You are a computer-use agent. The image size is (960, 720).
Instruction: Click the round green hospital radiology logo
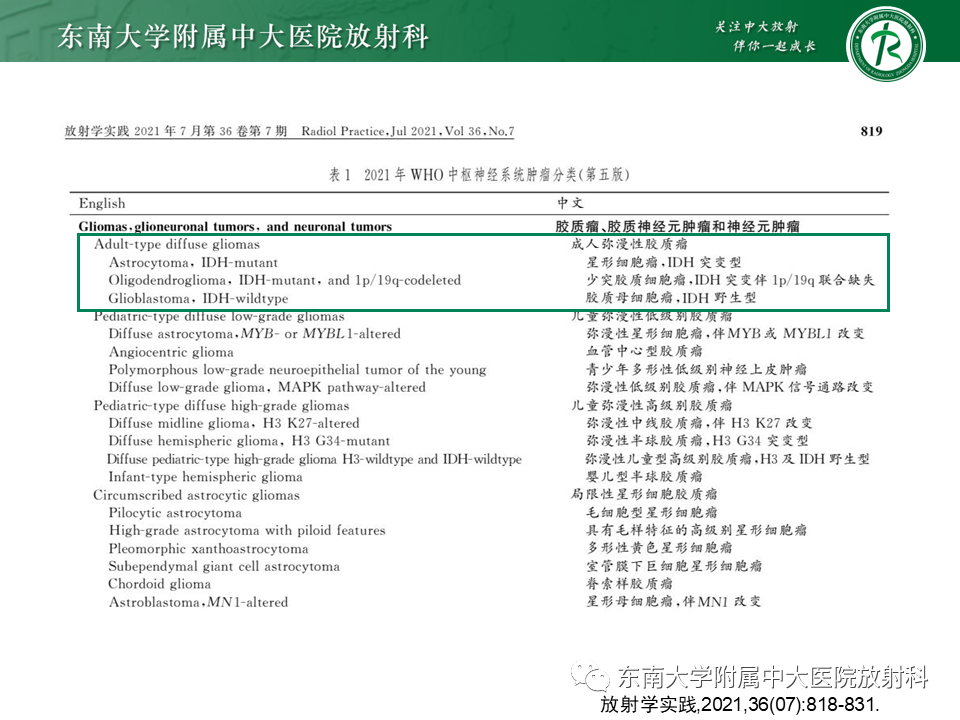pos(885,45)
